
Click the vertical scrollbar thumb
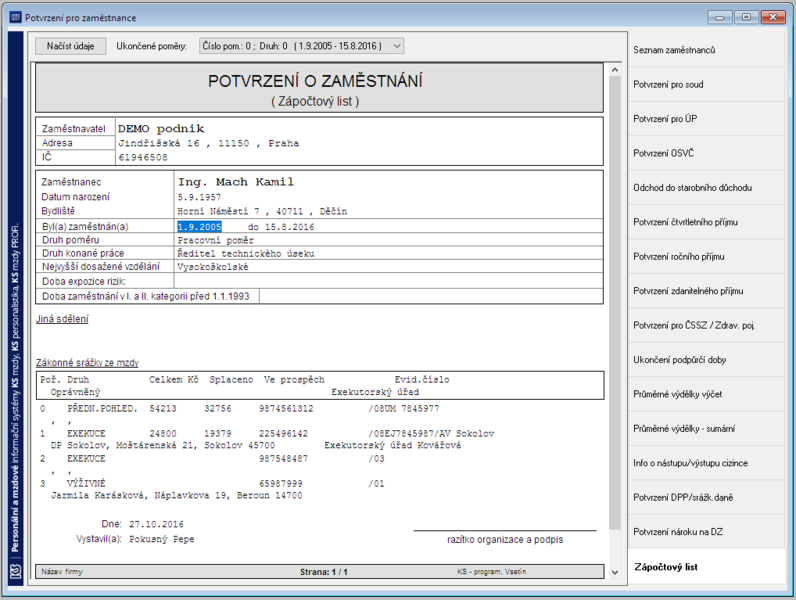pos(615,303)
